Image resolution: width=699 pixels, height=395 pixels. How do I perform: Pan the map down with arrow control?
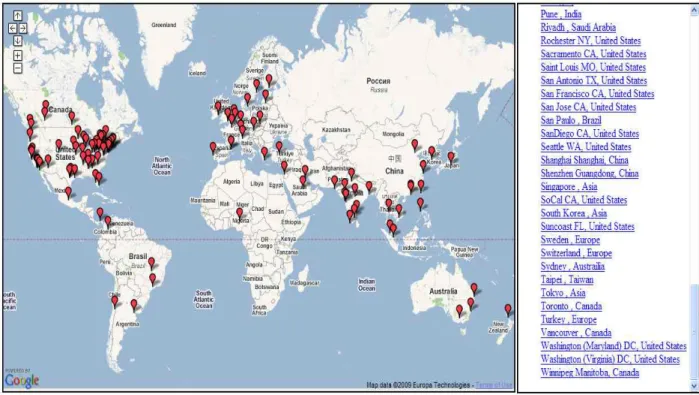coord(17,41)
